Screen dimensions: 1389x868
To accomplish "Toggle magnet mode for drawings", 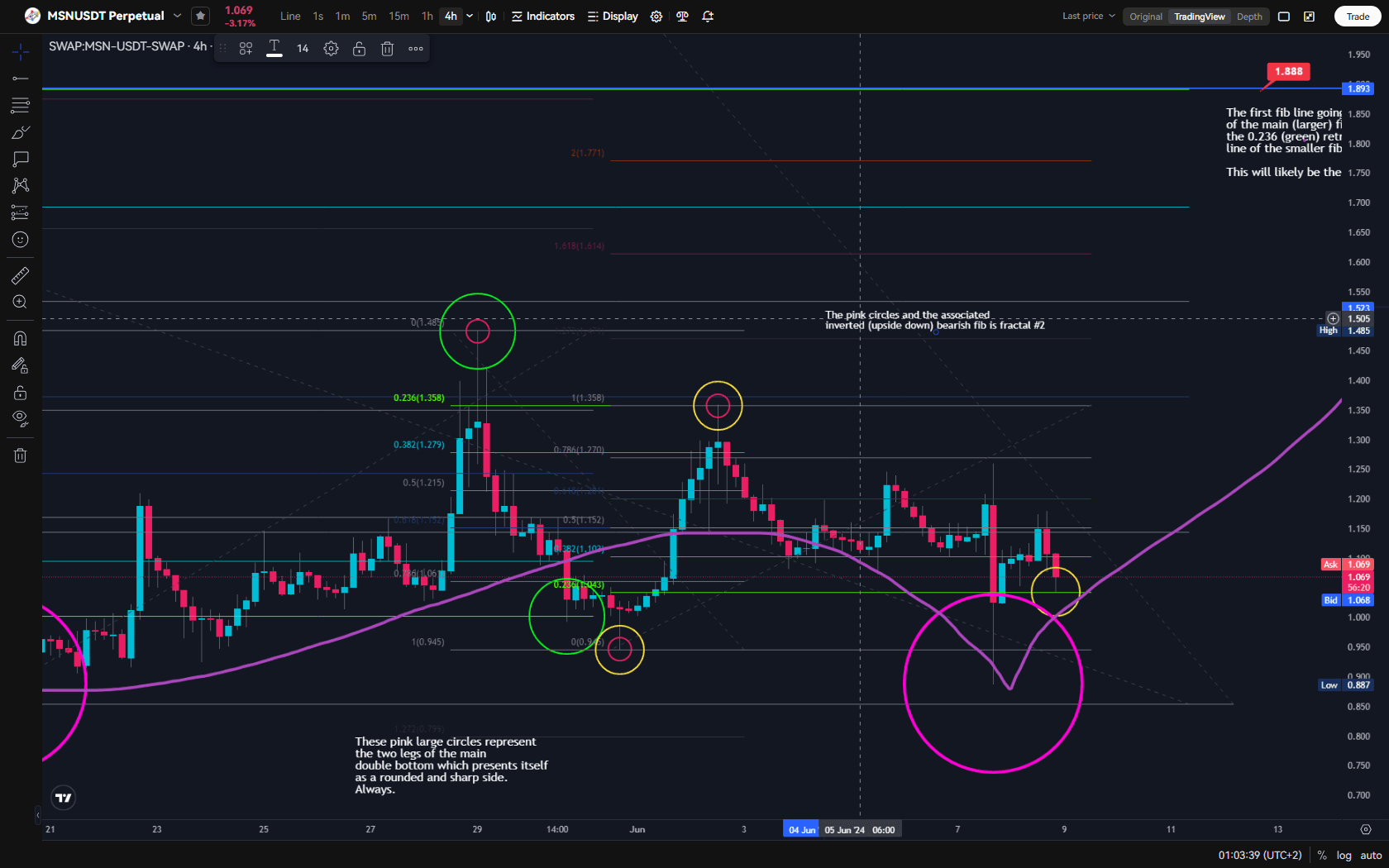I will (21, 338).
